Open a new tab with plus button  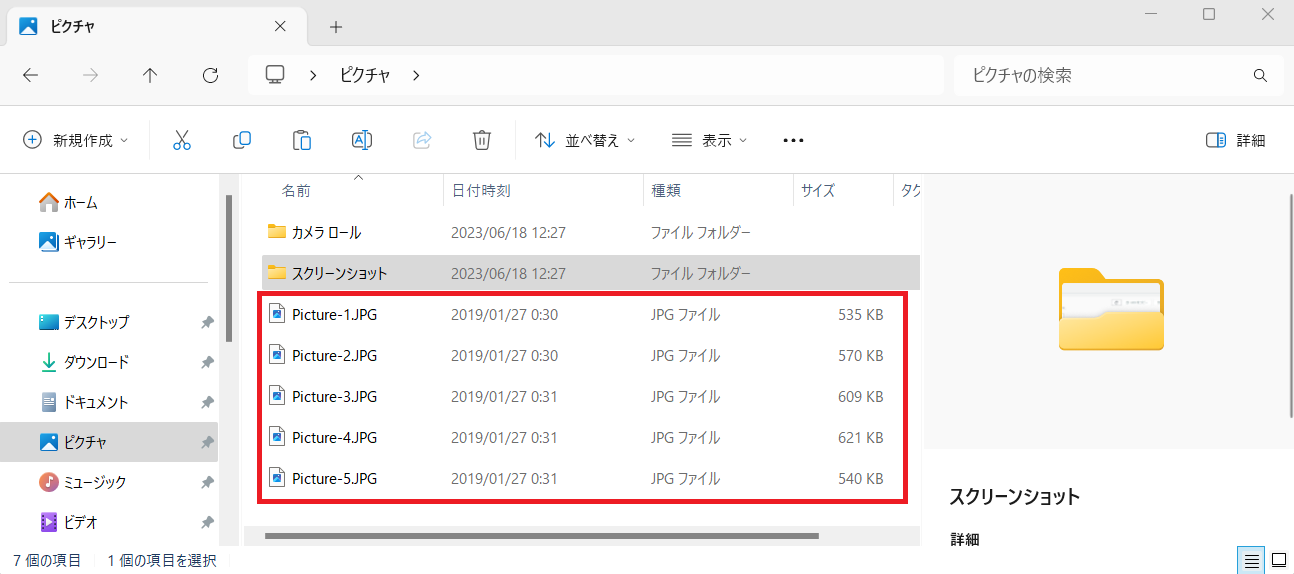click(x=336, y=27)
